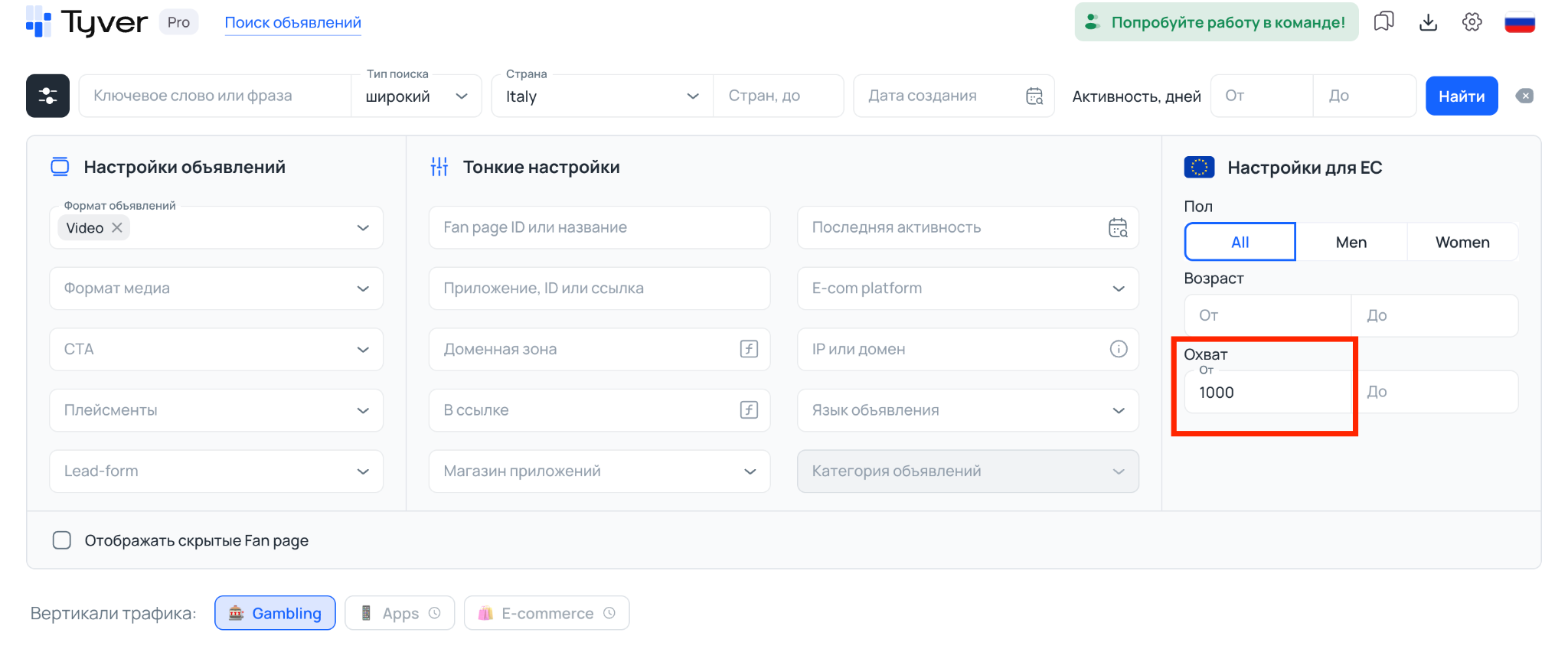Open settings gear icon

1472,22
